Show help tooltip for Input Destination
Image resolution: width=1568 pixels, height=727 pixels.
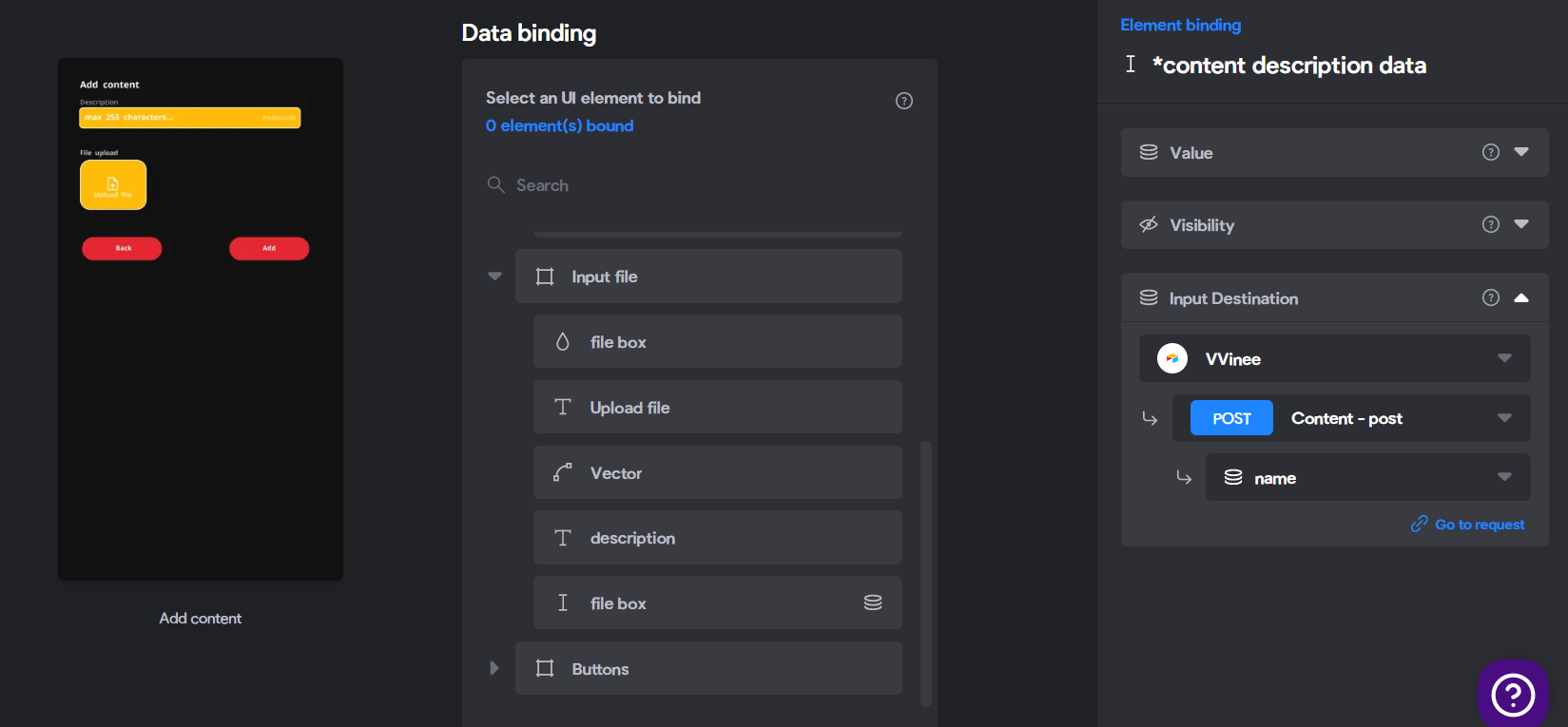point(1491,297)
